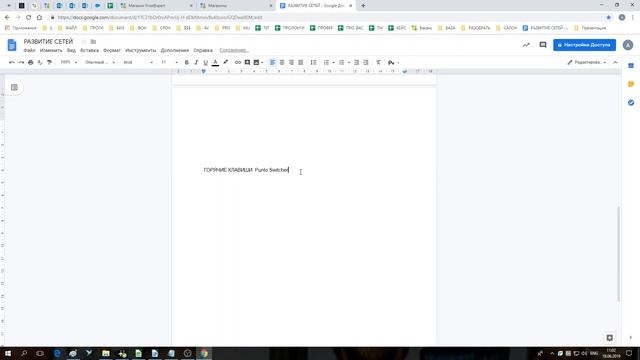Screen dimensions: 640x360
Task: Open the font size dropdown
Action: (x=169, y=62)
